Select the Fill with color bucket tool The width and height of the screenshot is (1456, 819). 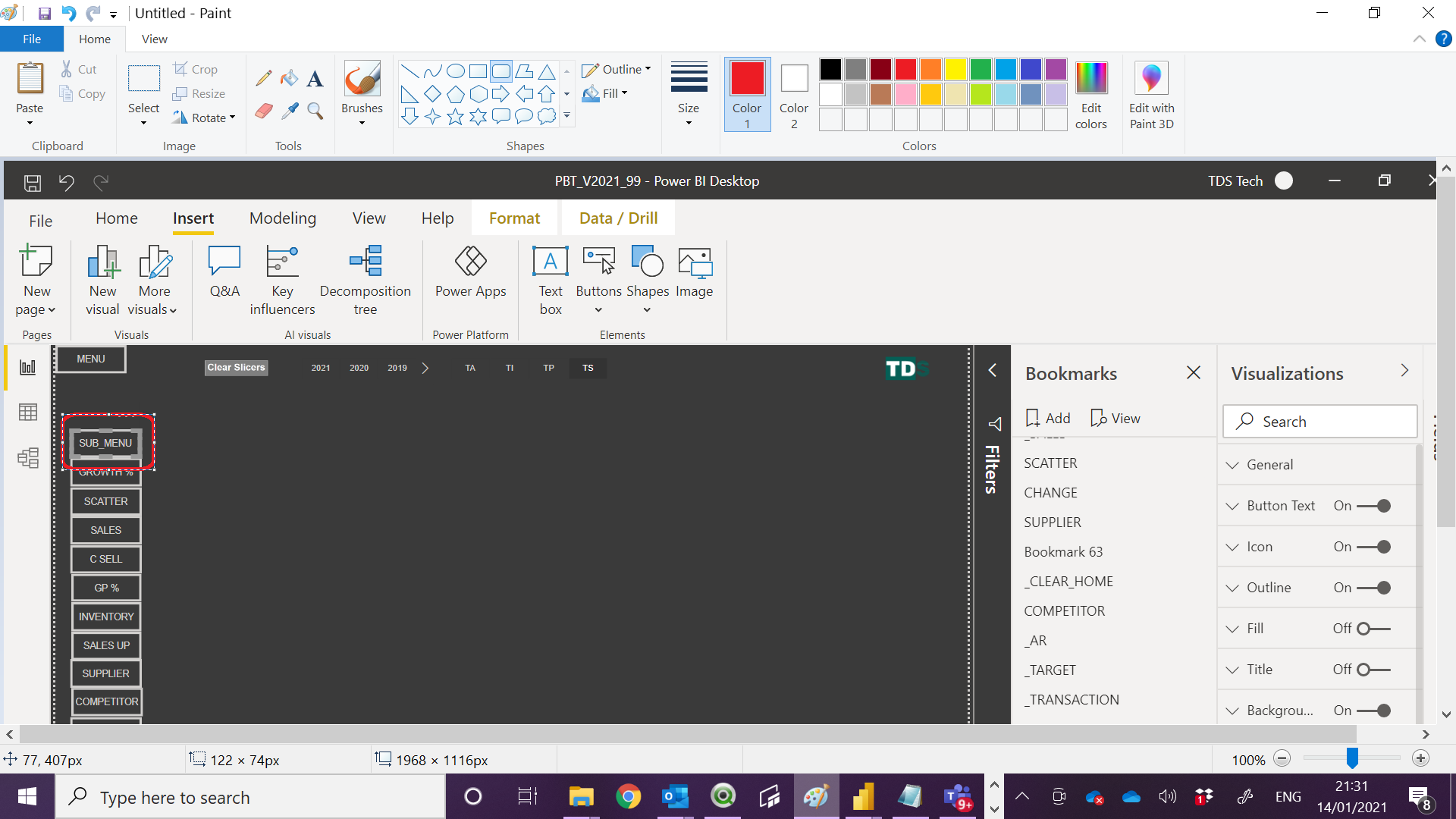click(x=289, y=77)
